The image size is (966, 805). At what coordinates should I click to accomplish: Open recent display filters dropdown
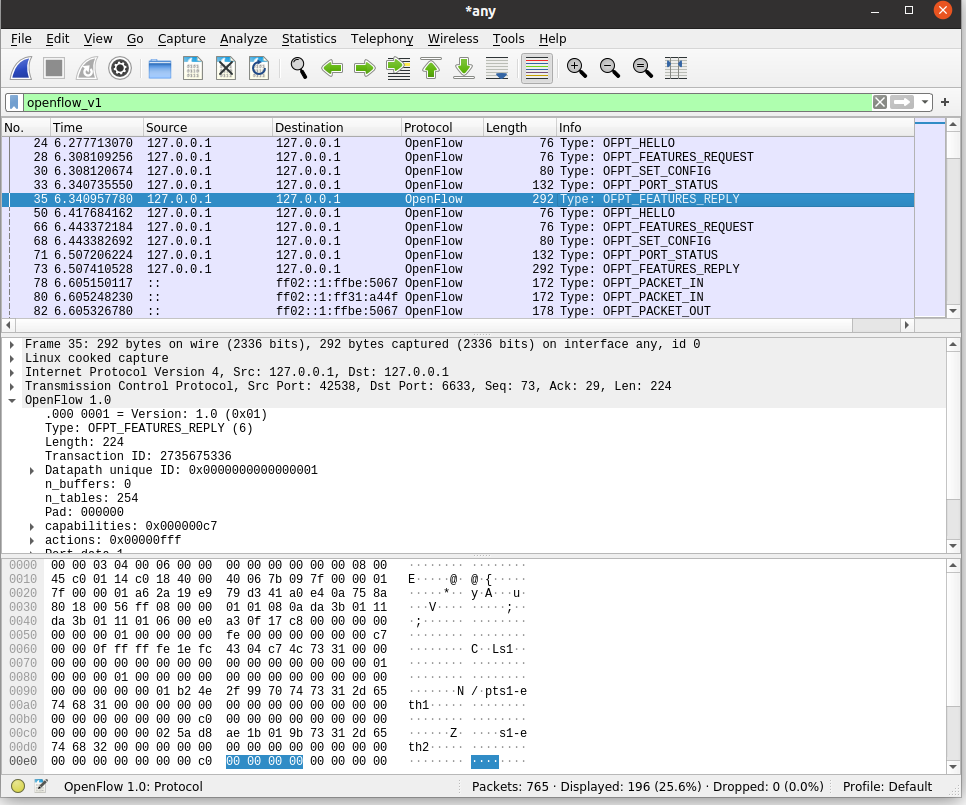925,102
